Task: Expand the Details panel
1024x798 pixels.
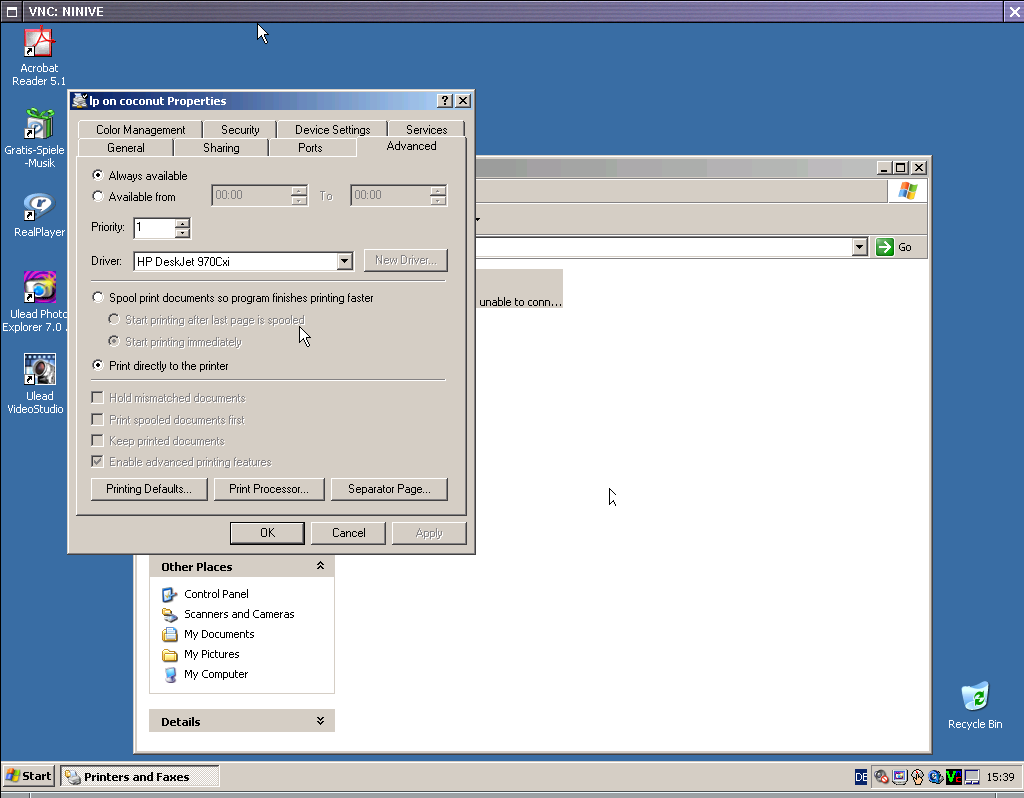Action: [x=320, y=721]
